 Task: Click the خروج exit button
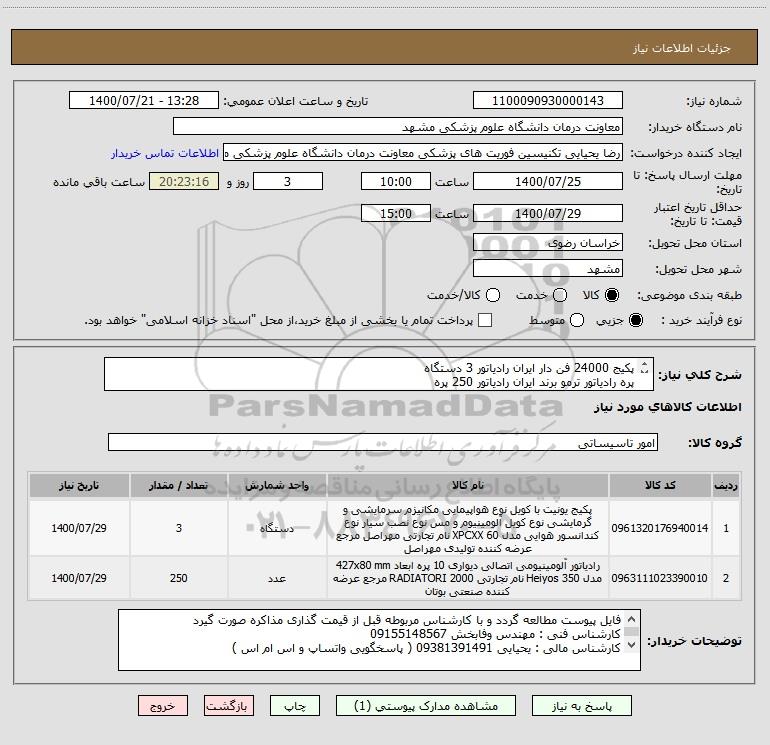[163, 706]
